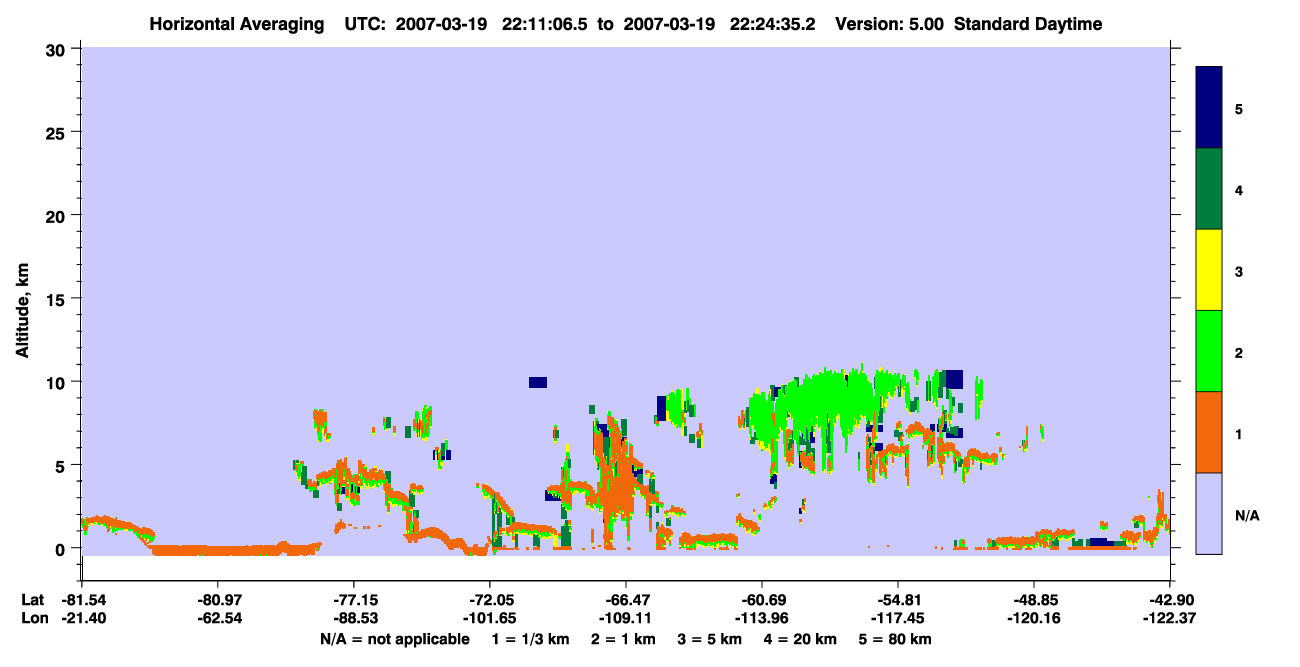Click the y-axis tick label 10
This screenshot has height=667, width=1300.
click(58, 382)
